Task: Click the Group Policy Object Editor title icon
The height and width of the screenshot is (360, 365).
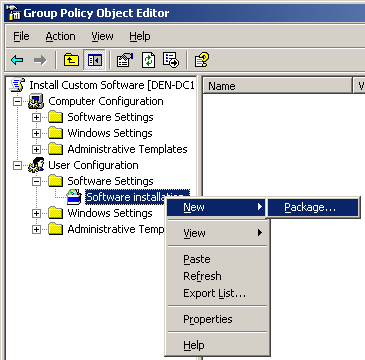Action: point(13,13)
